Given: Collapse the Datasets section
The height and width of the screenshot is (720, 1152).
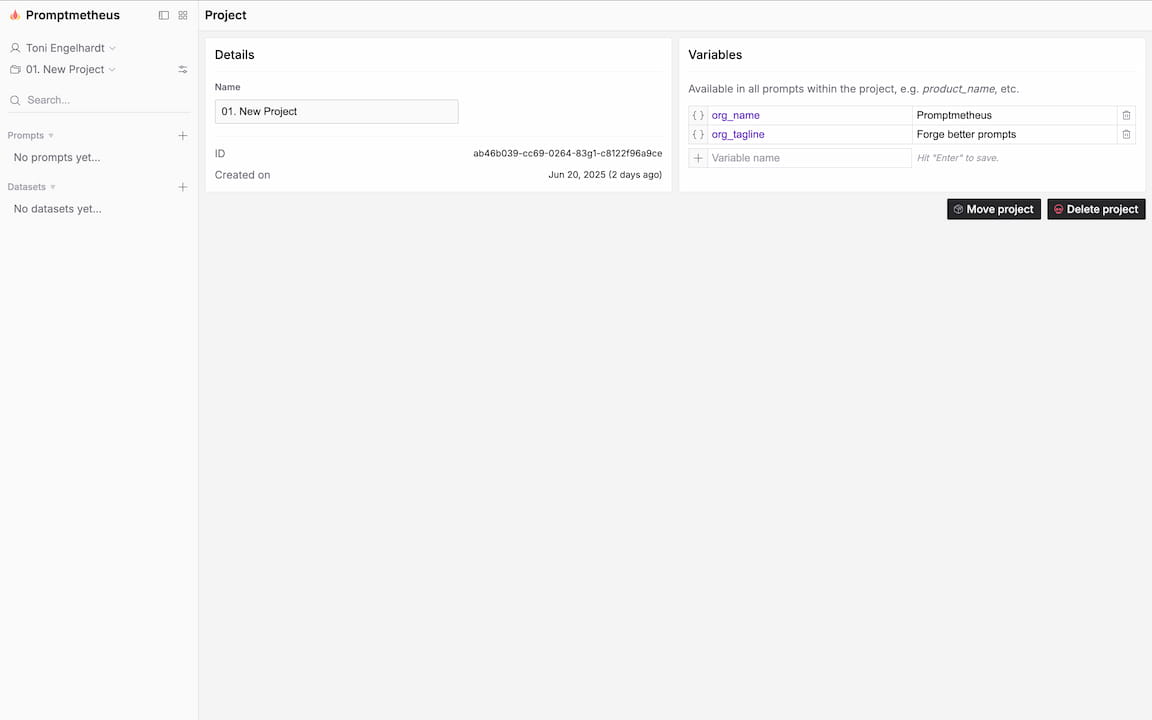Looking at the screenshot, I should coord(32,187).
